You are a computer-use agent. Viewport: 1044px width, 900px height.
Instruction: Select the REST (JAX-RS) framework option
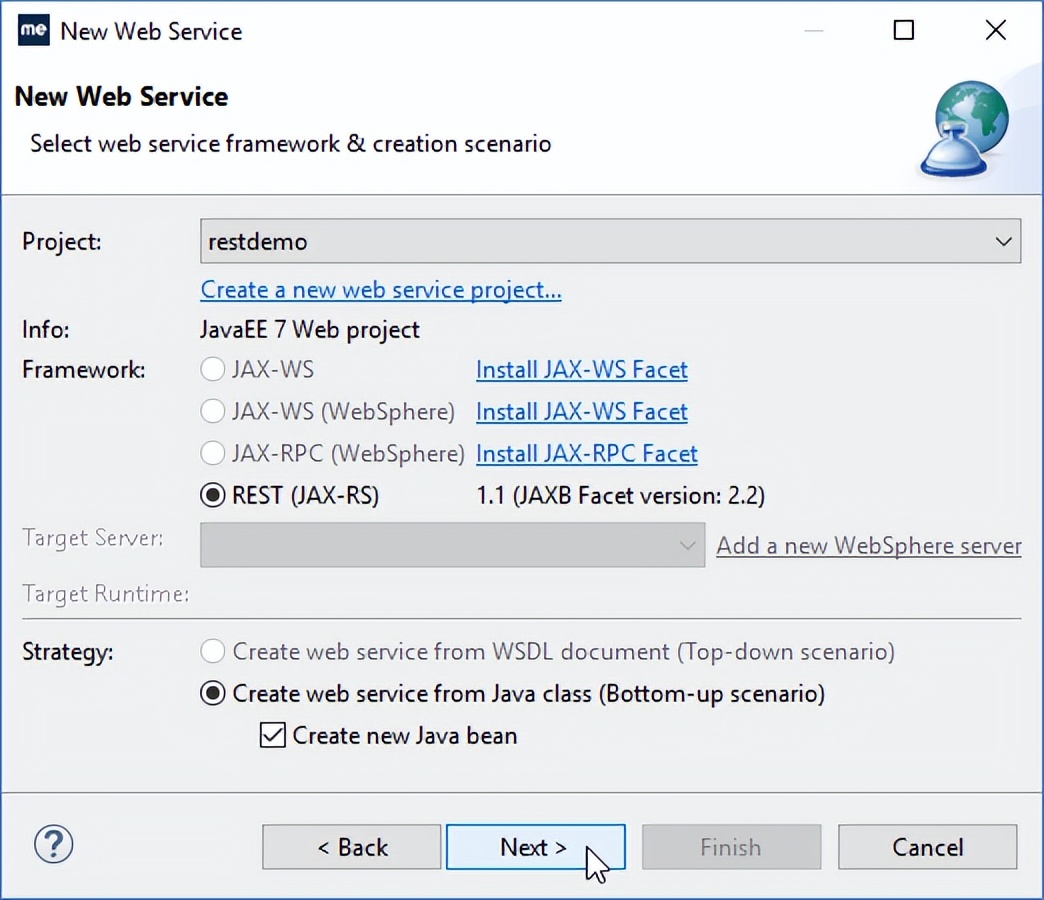[212, 495]
